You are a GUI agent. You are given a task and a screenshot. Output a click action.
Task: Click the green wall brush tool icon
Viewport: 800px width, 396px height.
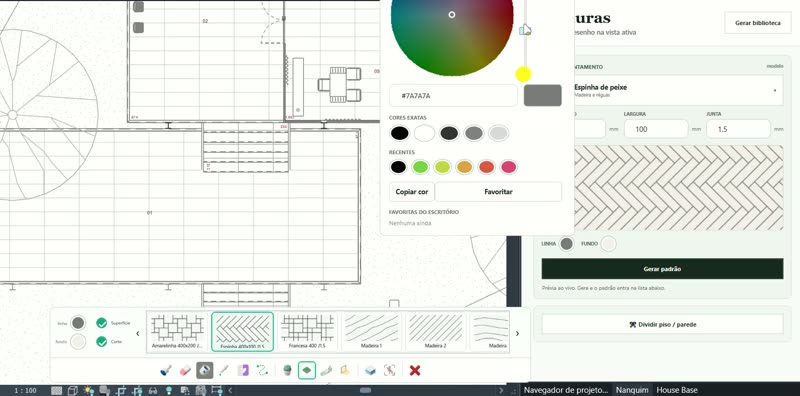tap(326, 370)
